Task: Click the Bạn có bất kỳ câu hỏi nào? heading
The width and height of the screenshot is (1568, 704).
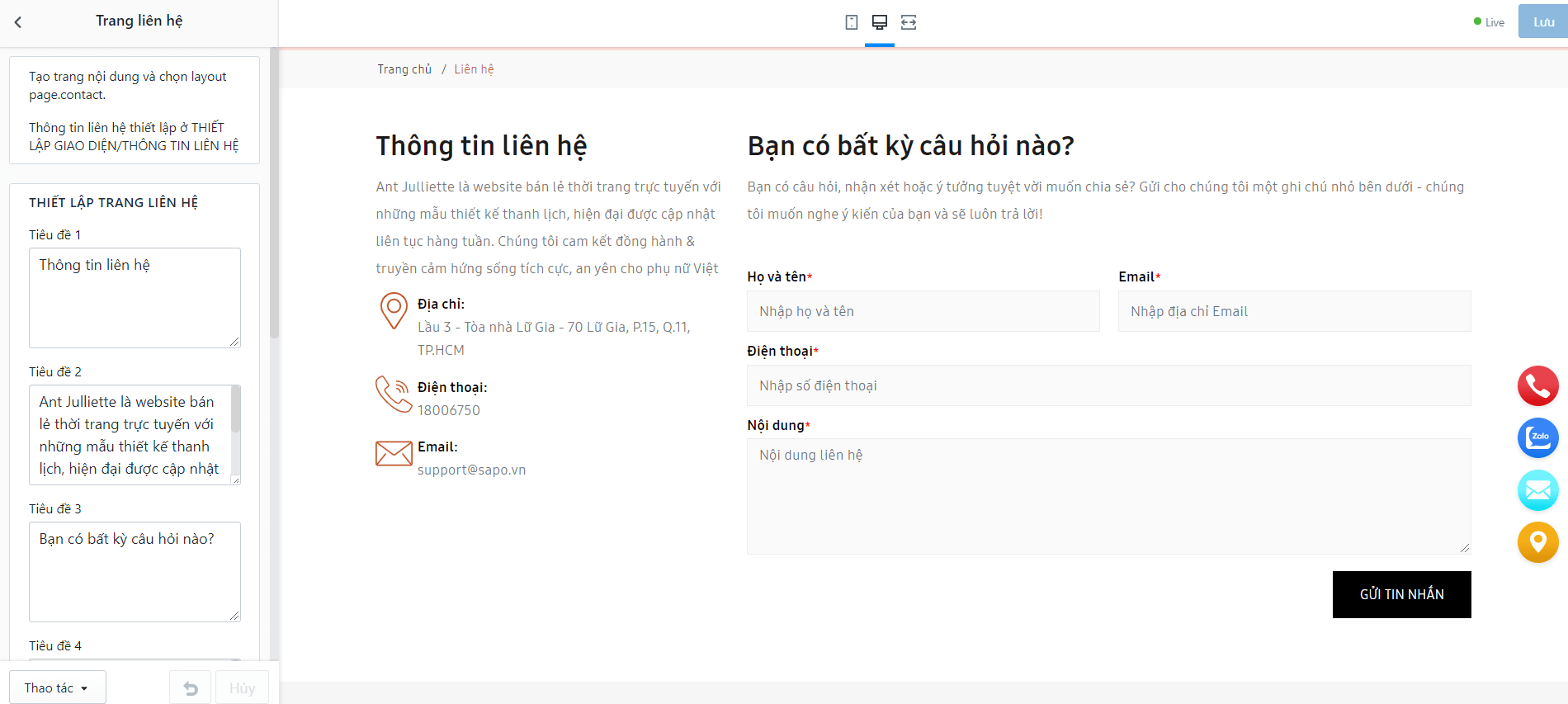Action: [911, 146]
